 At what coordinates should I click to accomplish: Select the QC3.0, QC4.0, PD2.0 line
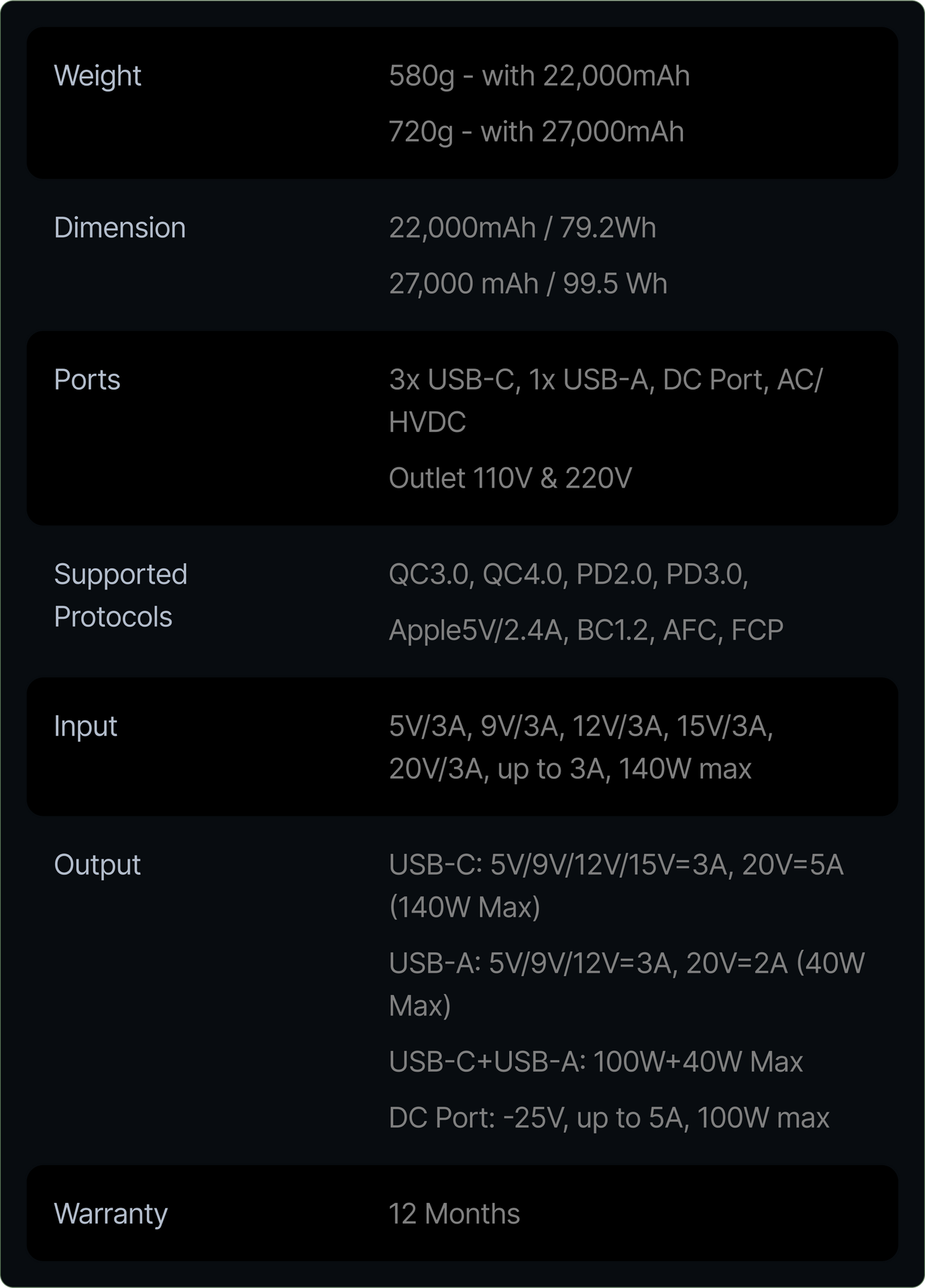568,574
